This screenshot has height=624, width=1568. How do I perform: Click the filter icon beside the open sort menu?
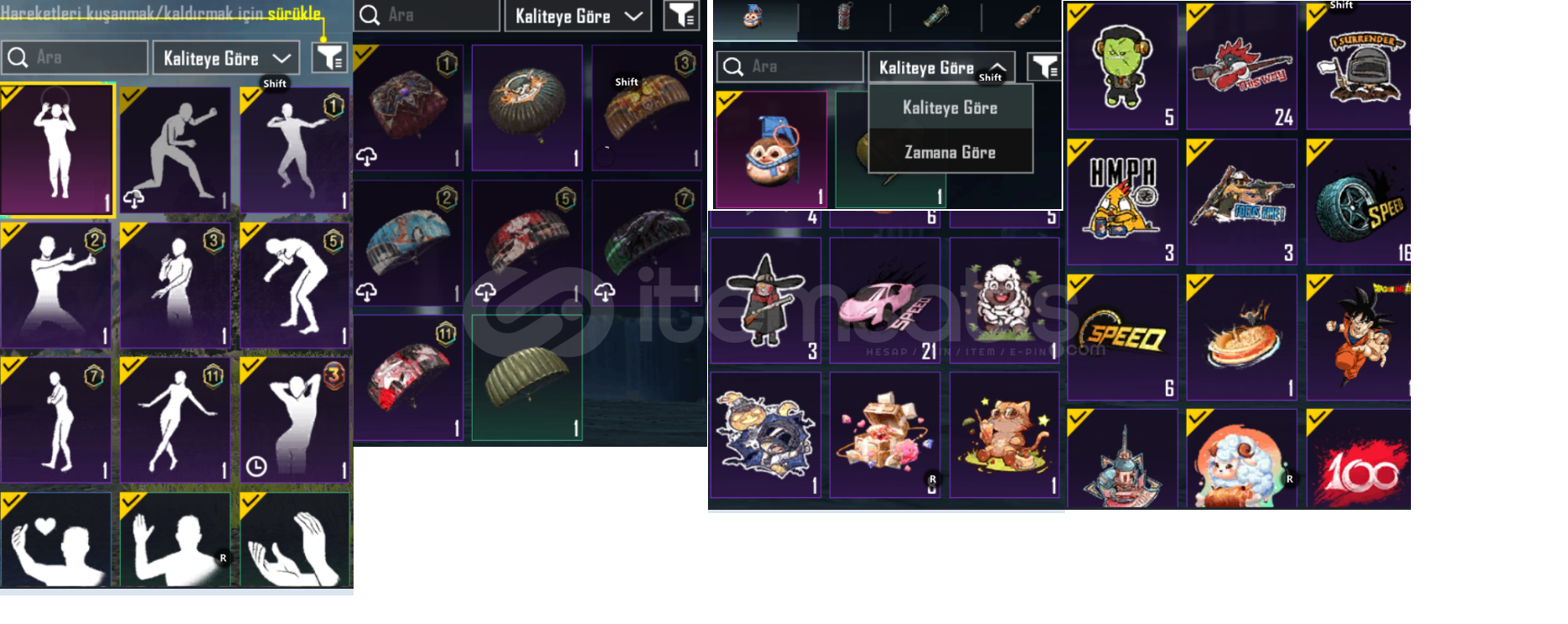point(1044,66)
